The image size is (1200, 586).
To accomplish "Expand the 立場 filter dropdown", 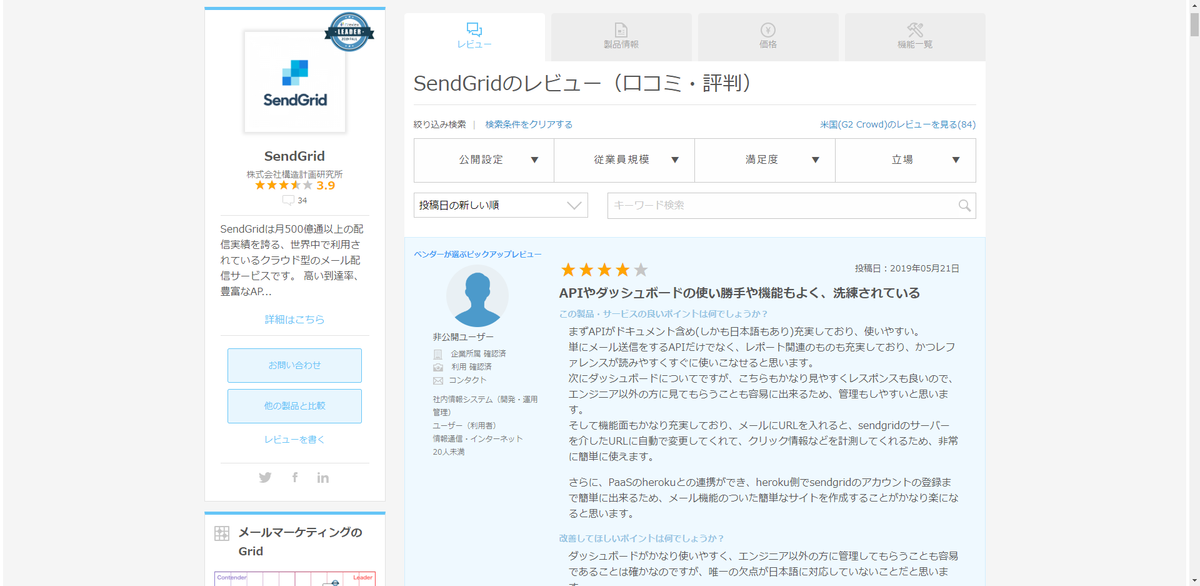I will [905, 160].
